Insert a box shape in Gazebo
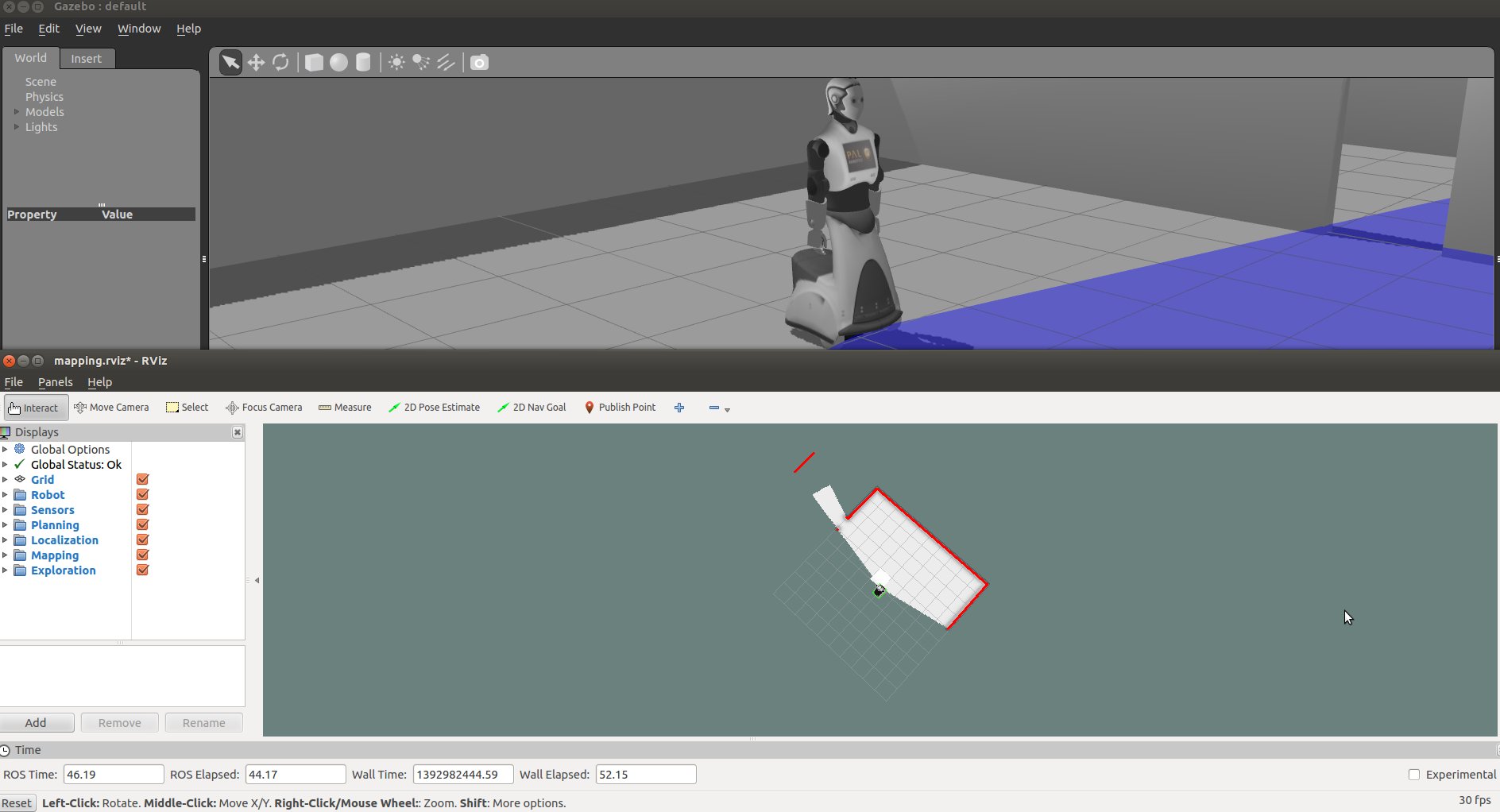Viewport: 1500px width, 812px height. pos(314,62)
